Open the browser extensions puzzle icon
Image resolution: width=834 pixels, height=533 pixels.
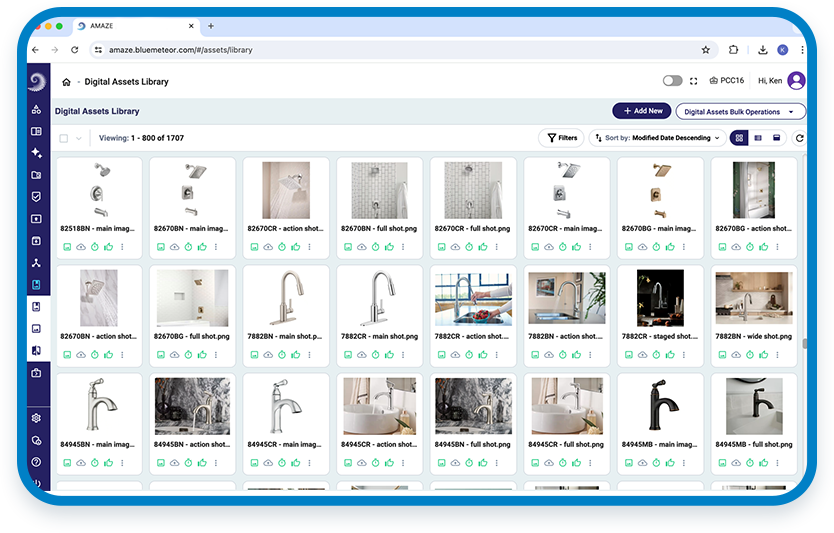click(x=733, y=49)
